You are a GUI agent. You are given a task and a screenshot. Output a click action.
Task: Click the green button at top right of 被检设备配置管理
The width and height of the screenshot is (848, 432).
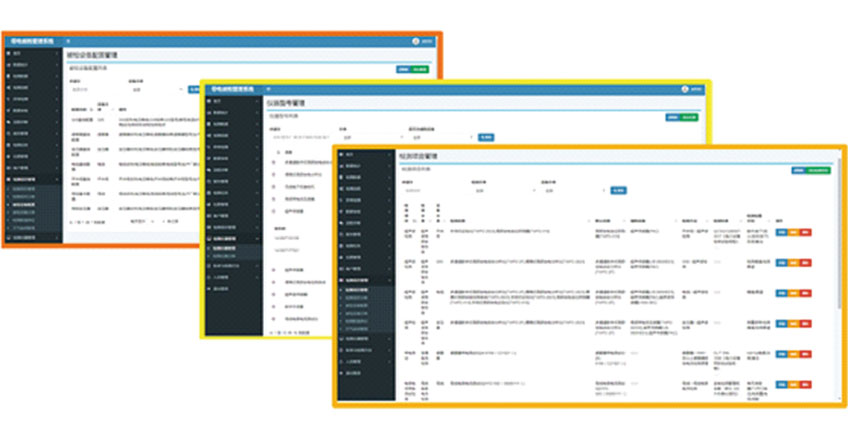click(x=420, y=68)
